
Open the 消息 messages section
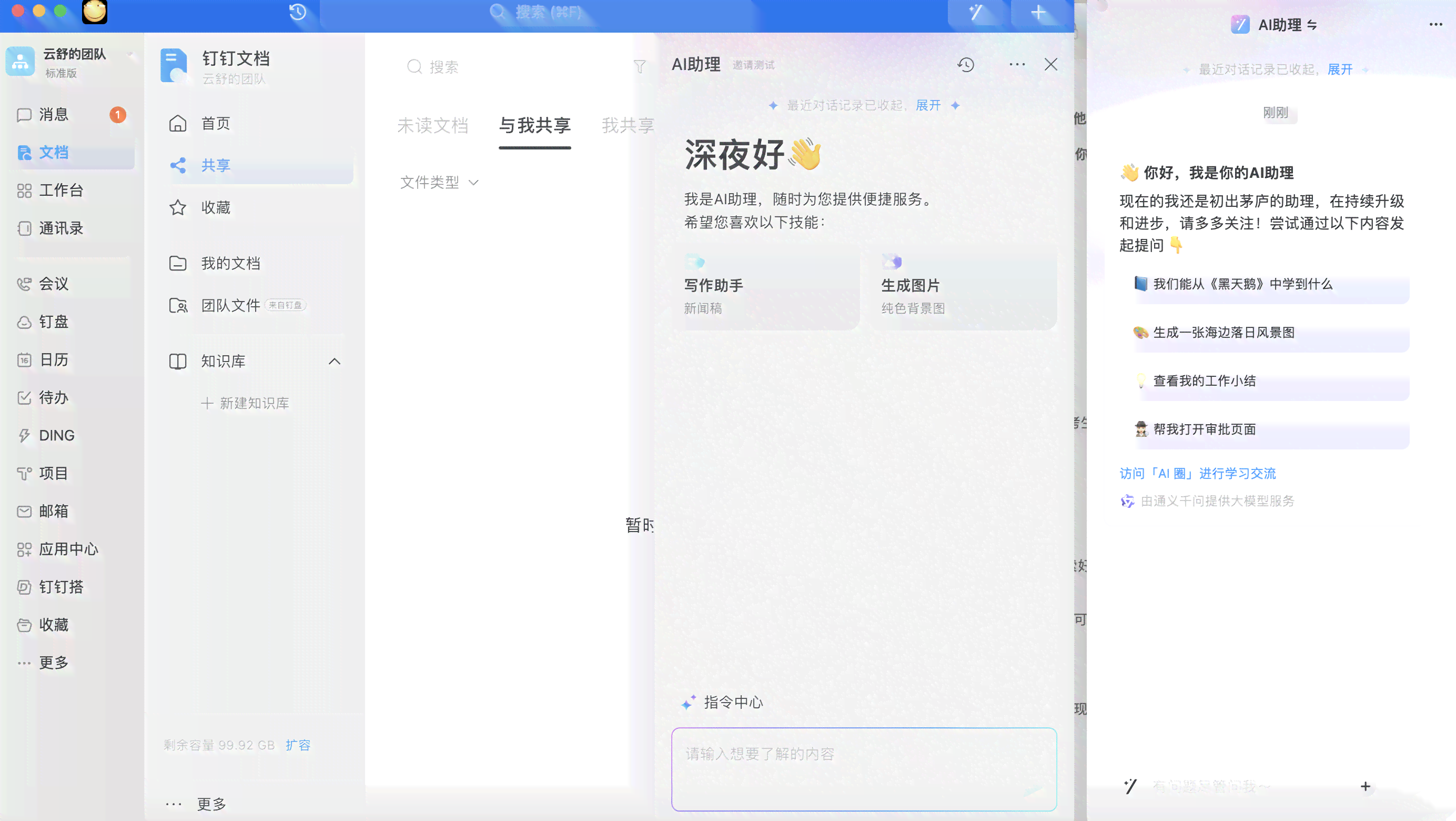(72, 115)
